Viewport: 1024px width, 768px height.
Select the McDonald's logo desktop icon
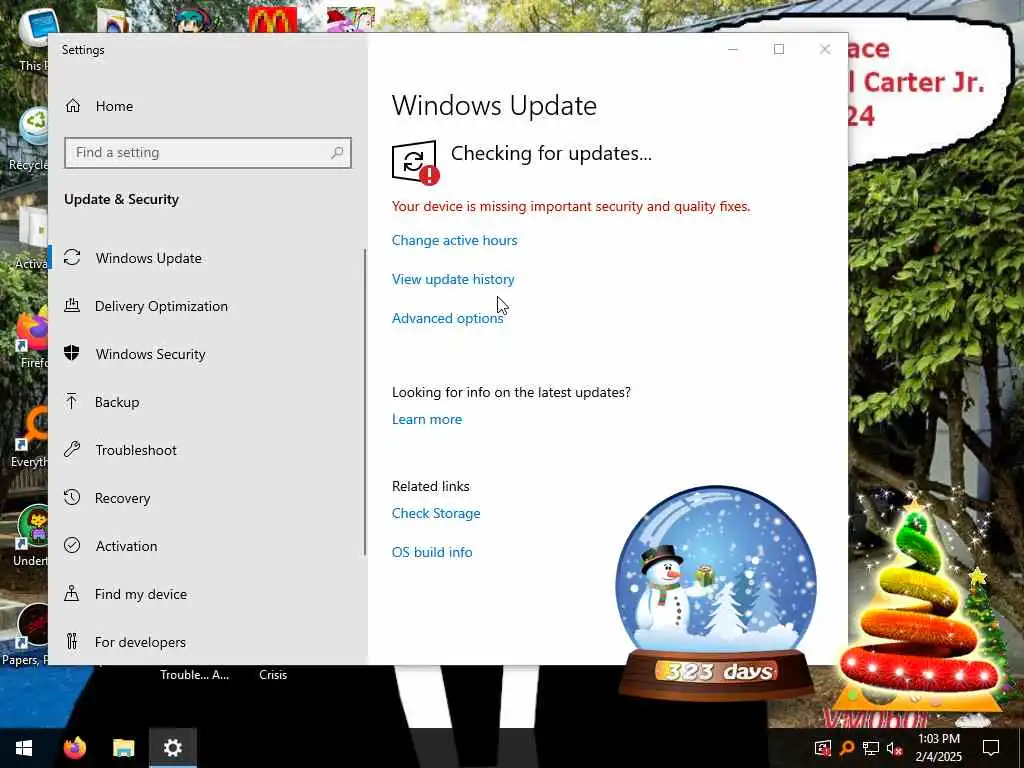[x=272, y=20]
